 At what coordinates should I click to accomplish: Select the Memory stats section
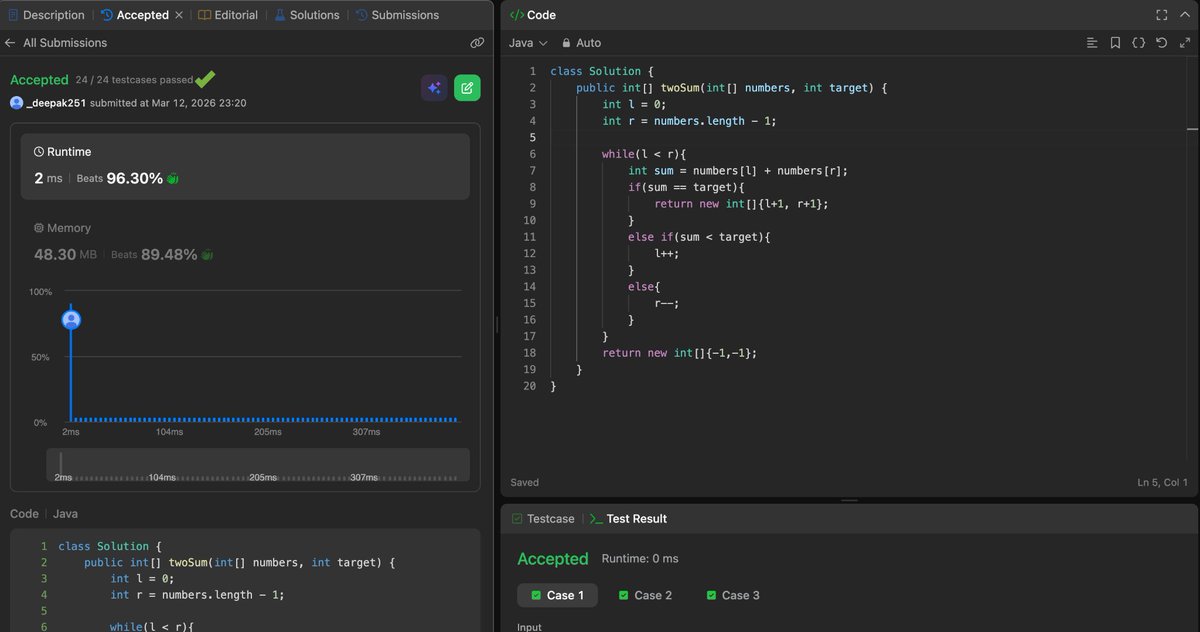coord(245,242)
